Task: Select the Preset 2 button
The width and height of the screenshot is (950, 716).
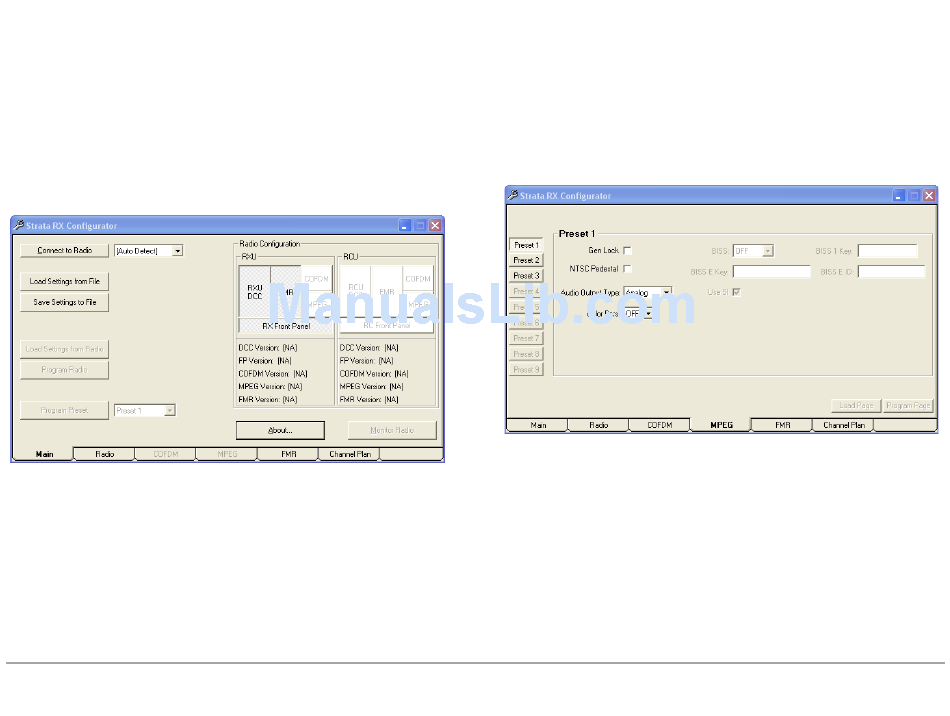Action: 526,260
